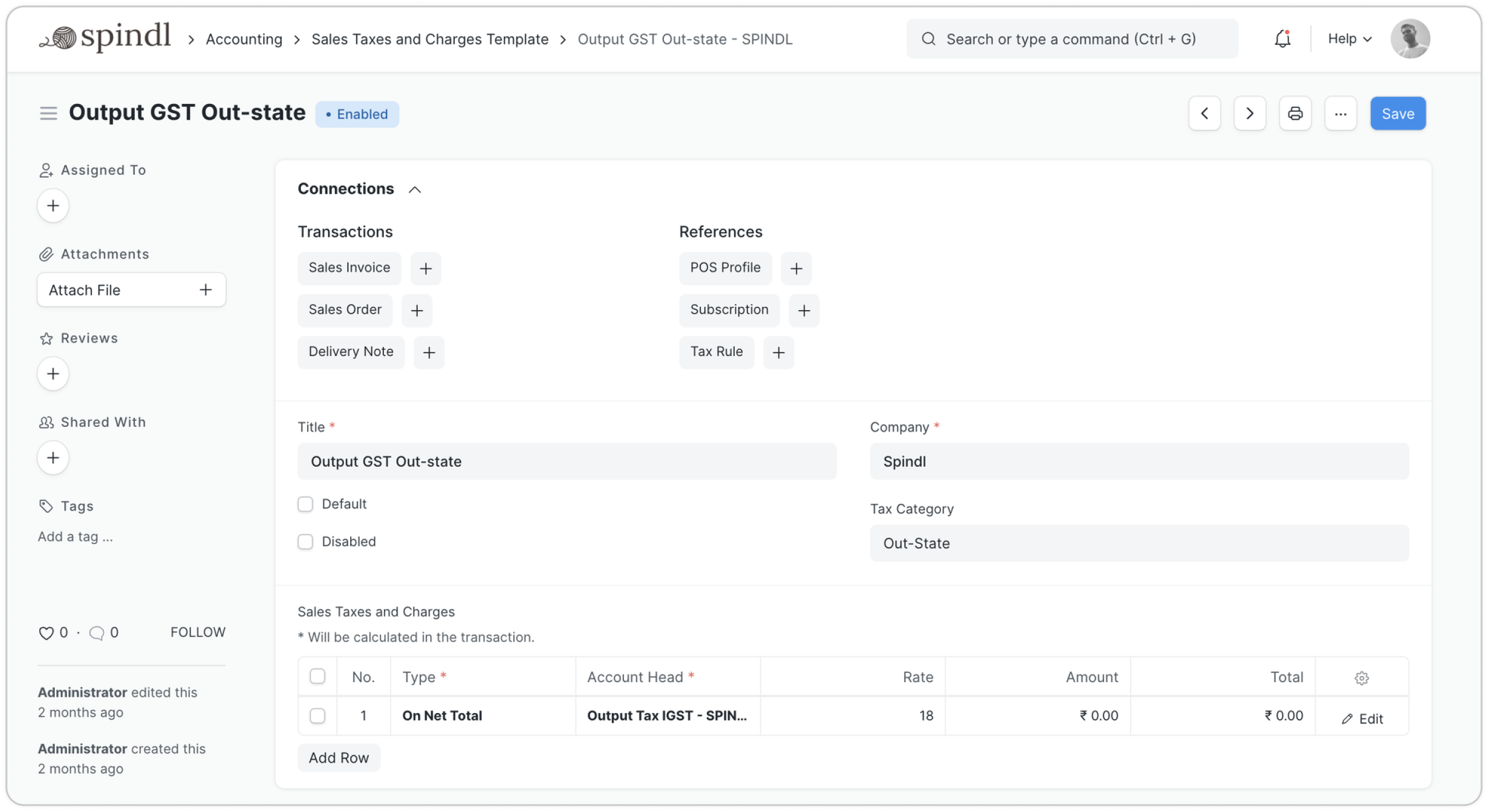Create new POS Profile plus icon

796,268
